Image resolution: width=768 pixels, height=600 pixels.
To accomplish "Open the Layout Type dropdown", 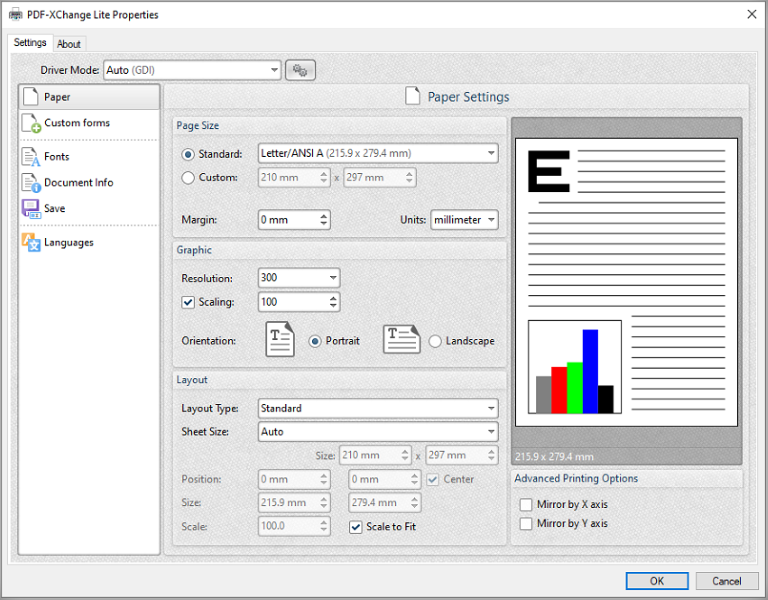I will [378, 408].
